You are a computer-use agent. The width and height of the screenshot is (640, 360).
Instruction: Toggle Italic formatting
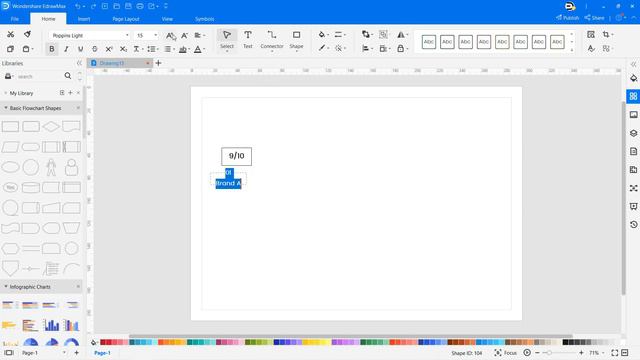[x=66, y=49]
